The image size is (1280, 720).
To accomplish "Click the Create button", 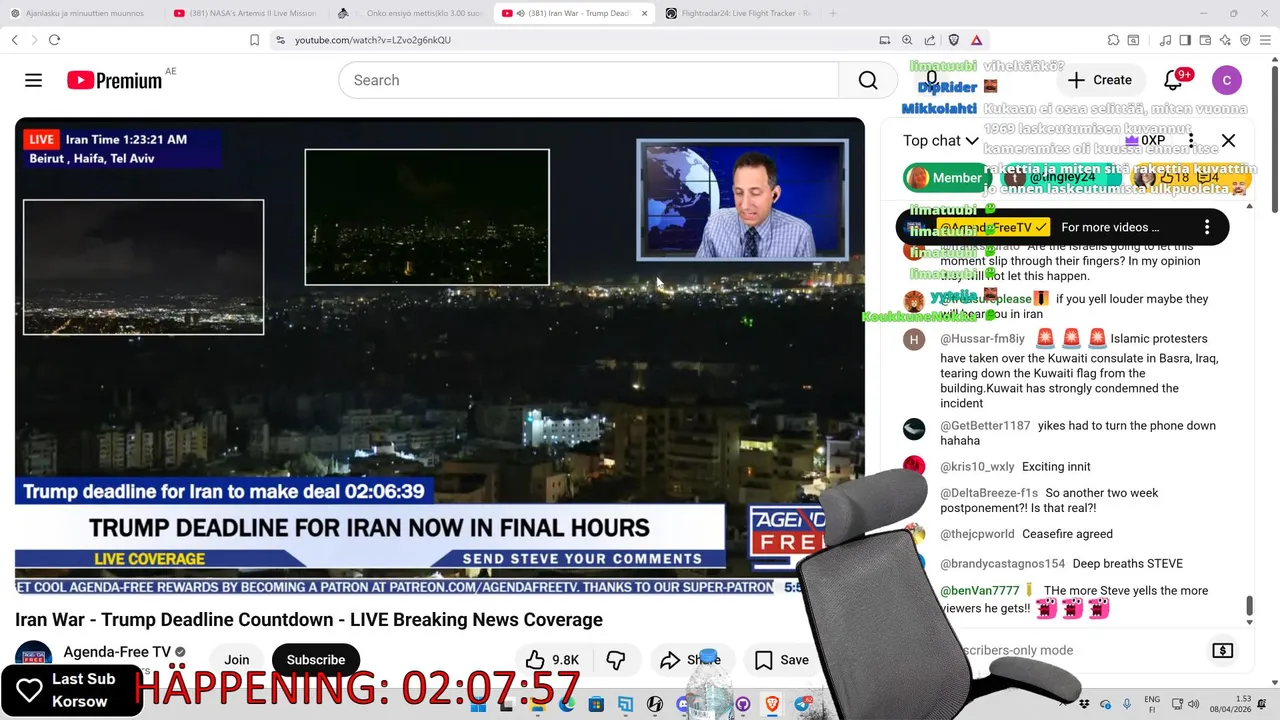I will click(x=1100, y=80).
